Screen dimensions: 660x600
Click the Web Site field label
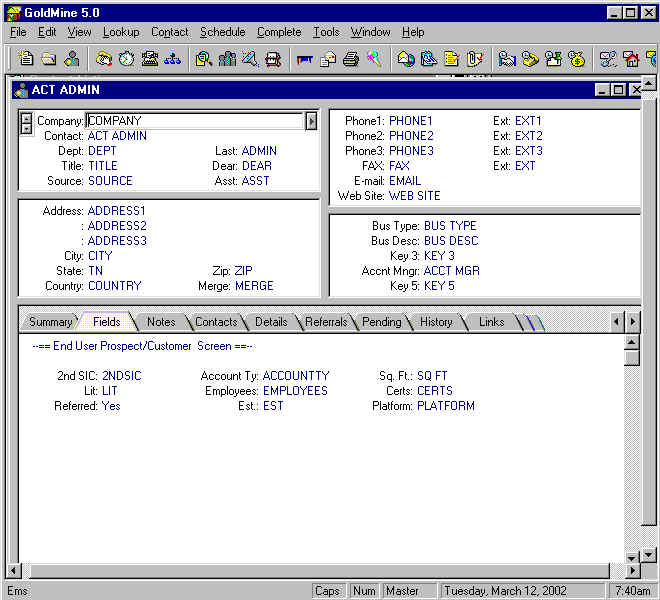pyautogui.click(x=361, y=196)
